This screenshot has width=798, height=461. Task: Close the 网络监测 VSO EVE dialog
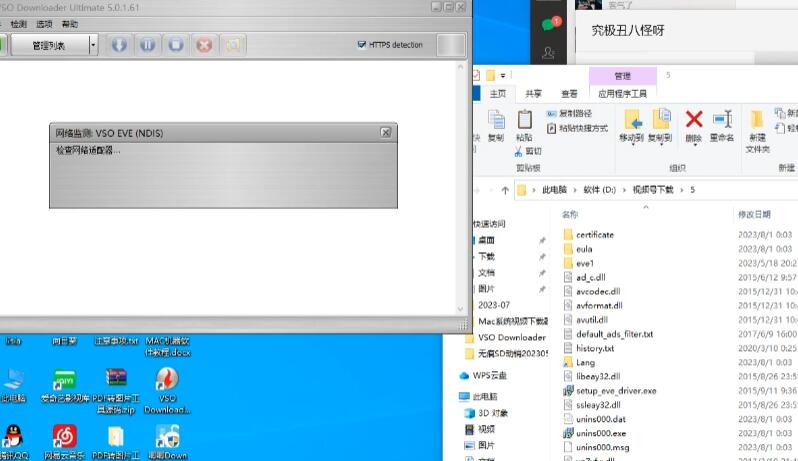pyautogui.click(x=386, y=132)
